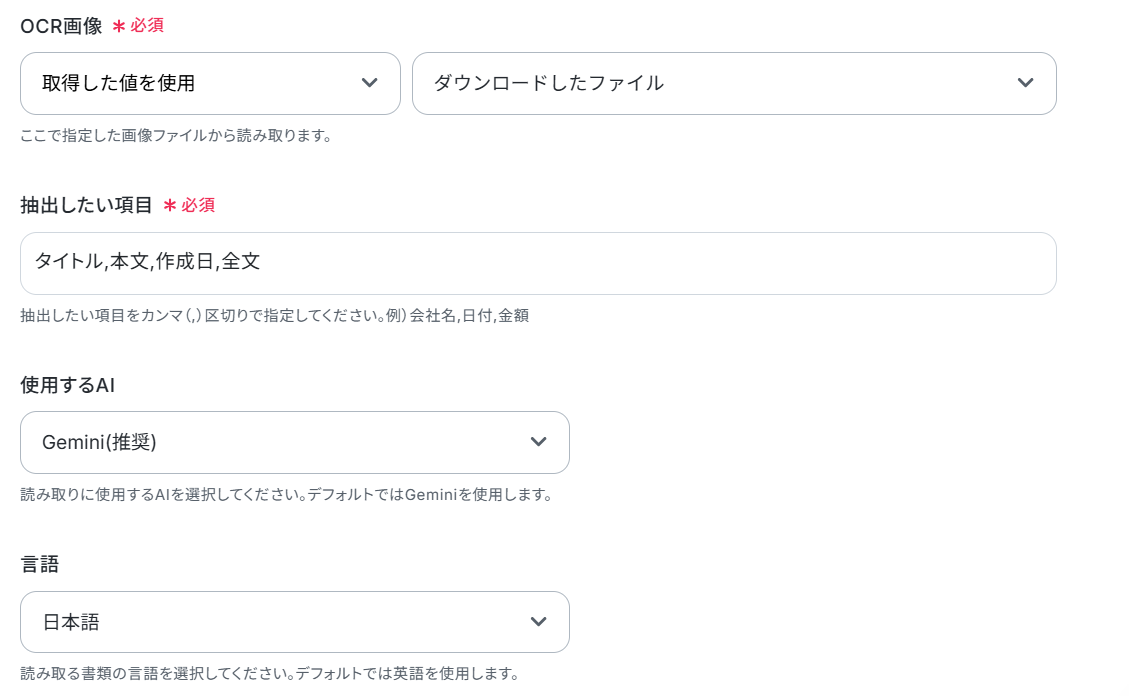
Task: Focus the タイトル,本文,作成日,全文 input field
Action: tap(538, 263)
